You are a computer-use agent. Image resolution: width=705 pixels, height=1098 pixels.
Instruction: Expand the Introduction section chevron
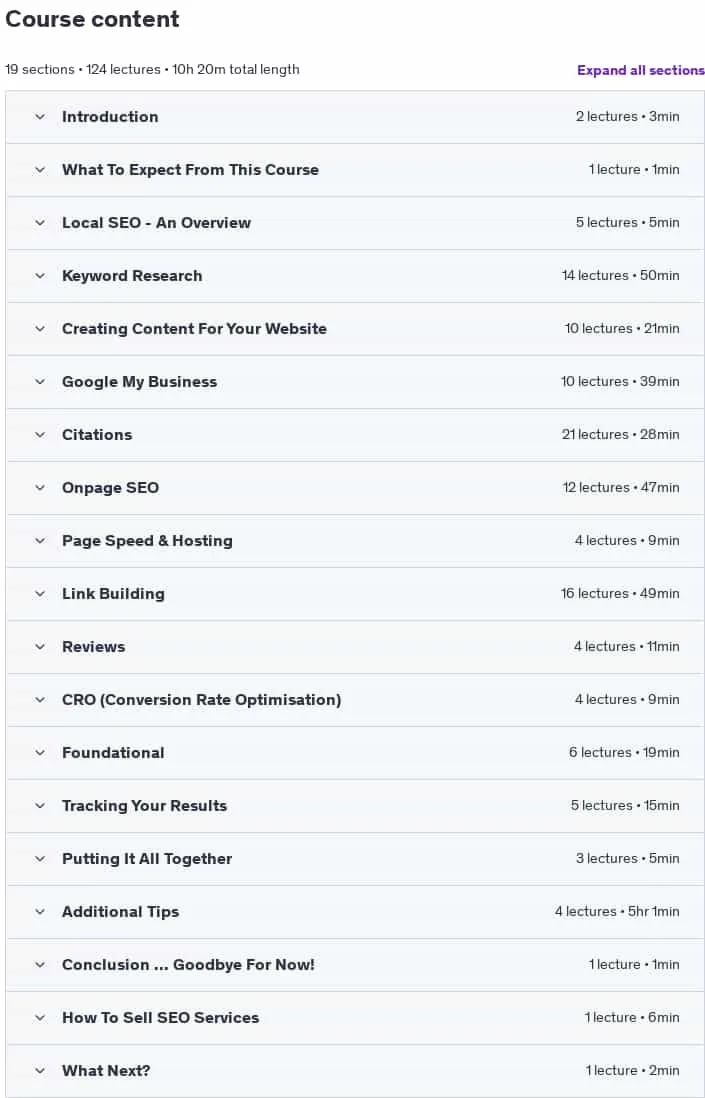click(x=40, y=117)
